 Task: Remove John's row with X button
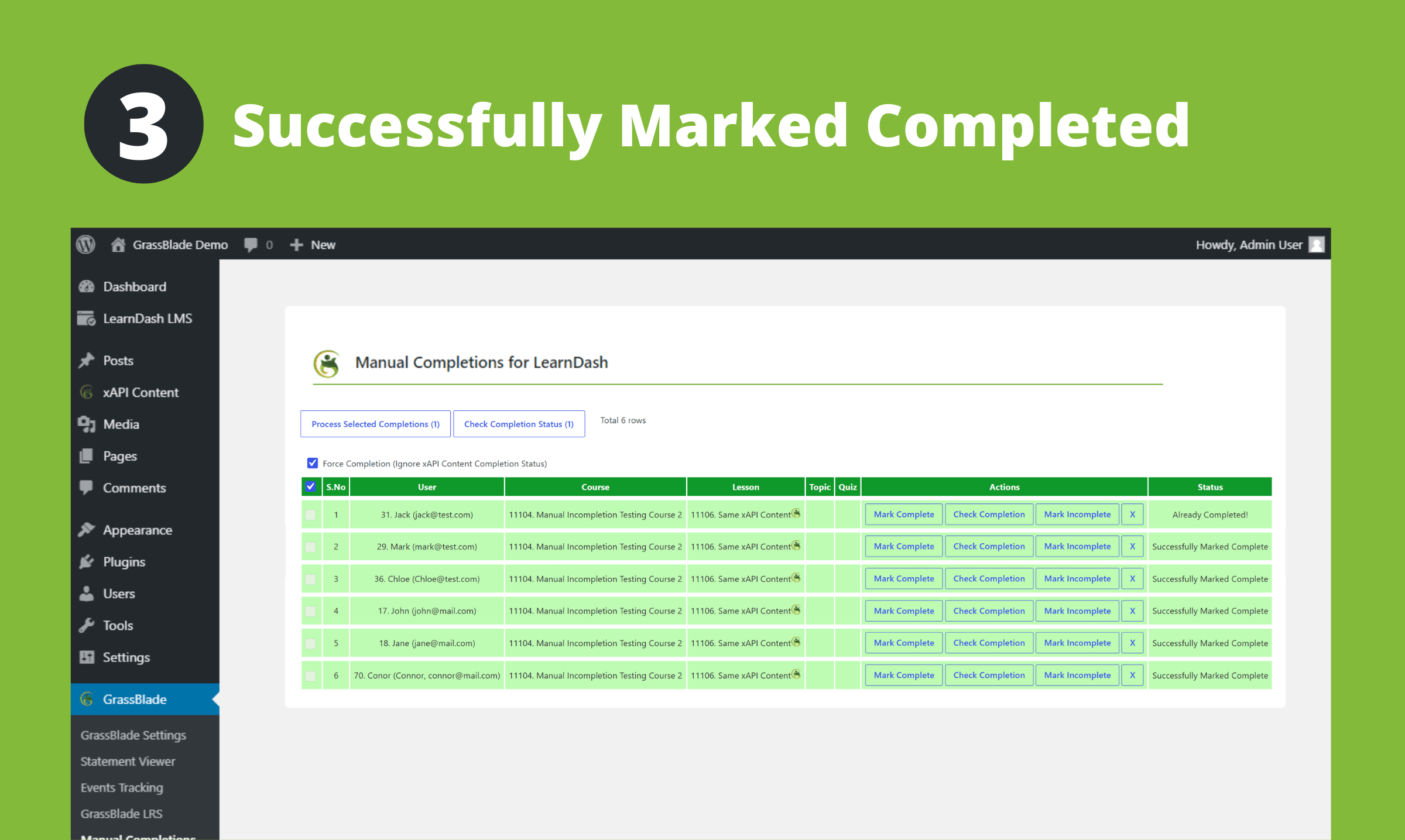[1132, 611]
